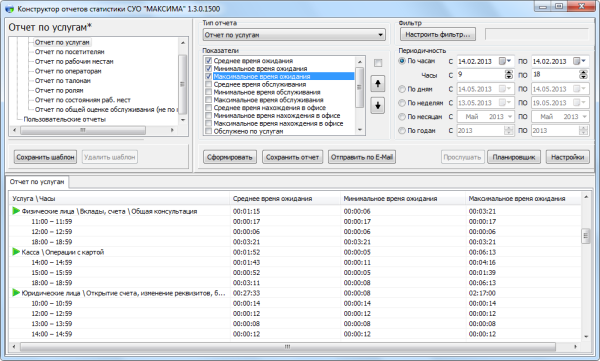Screen dimensions: 600x361
Task: Click '00:27:33' average wait cell
Action: [x=246, y=293]
